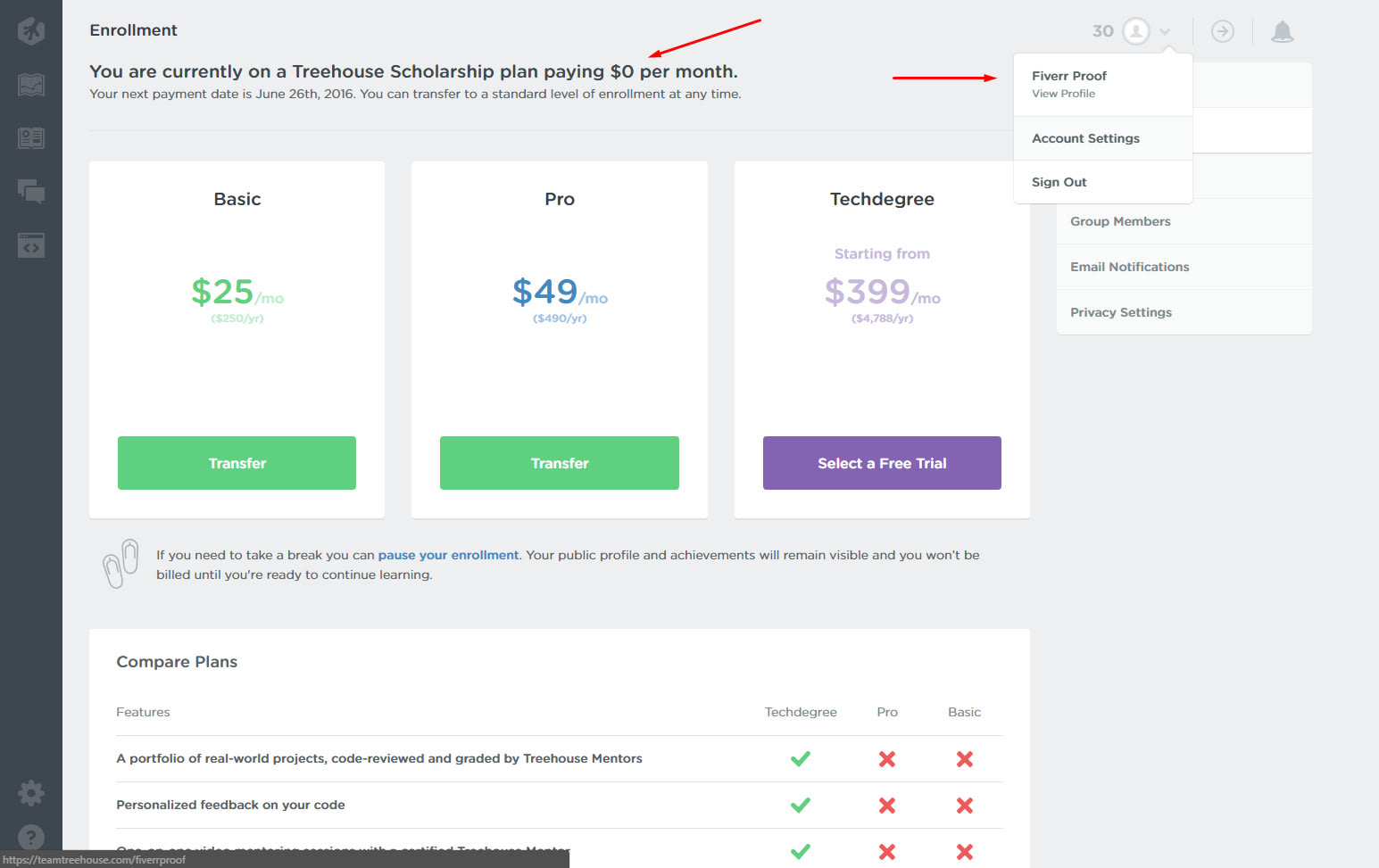This screenshot has height=868, width=1379.
Task: Select Account Settings from profile menu
Action: (1085, 138)
